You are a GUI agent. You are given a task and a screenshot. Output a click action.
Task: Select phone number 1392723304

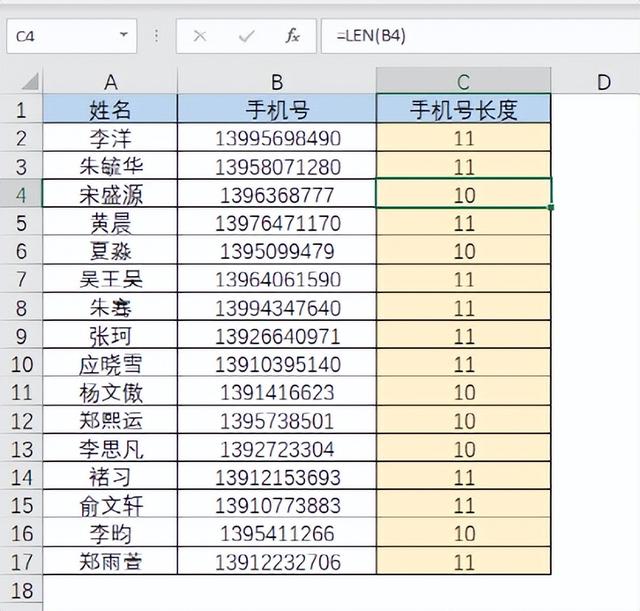click(x=277, y=448)
